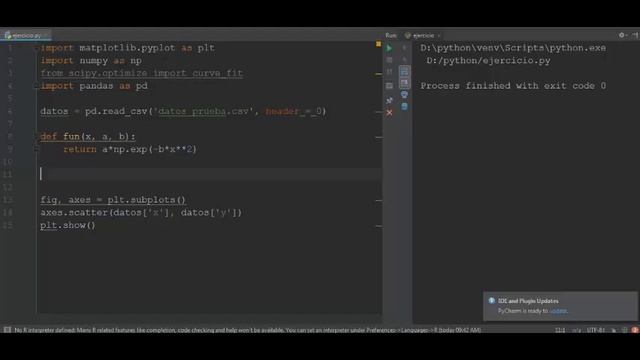
Task: Place cursor on empty line 11
Action: tap(209, 174)
